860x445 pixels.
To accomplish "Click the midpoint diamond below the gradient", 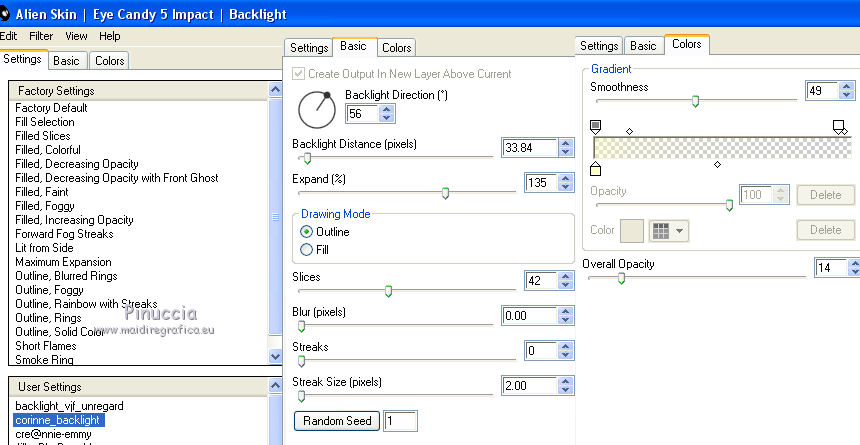I will tap(717, 164).
